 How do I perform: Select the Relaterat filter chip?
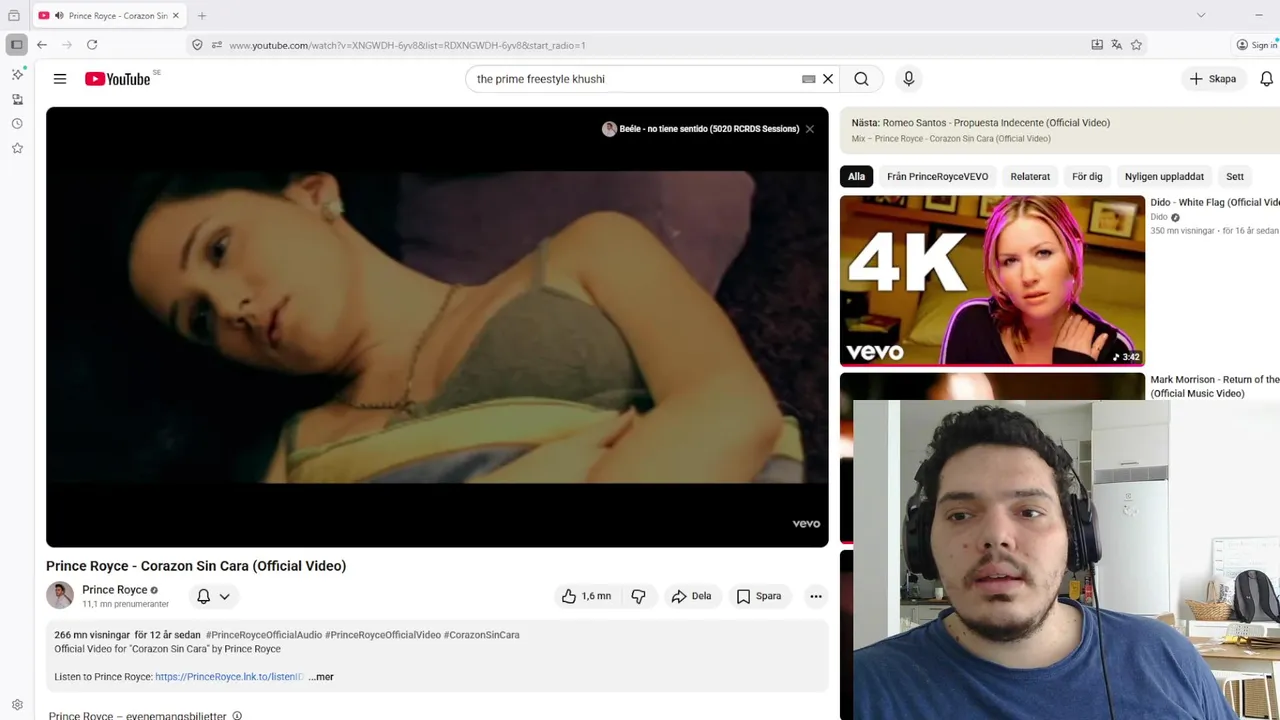click(1030, 176)
